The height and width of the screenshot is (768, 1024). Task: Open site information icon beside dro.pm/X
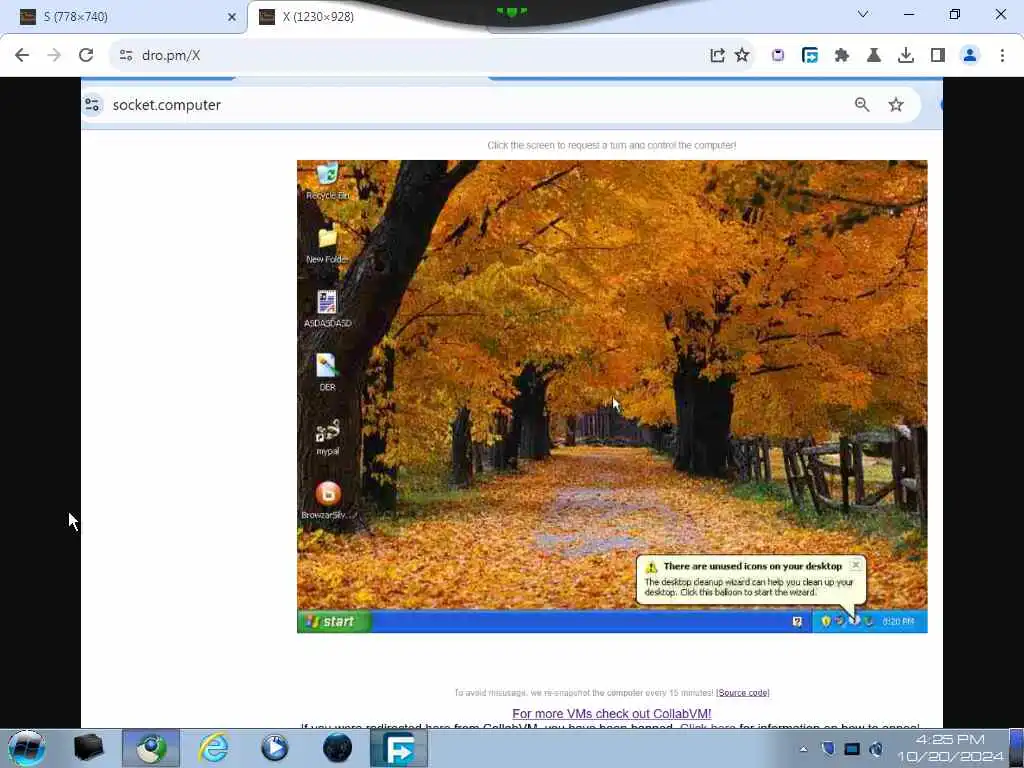coord(126,56)
